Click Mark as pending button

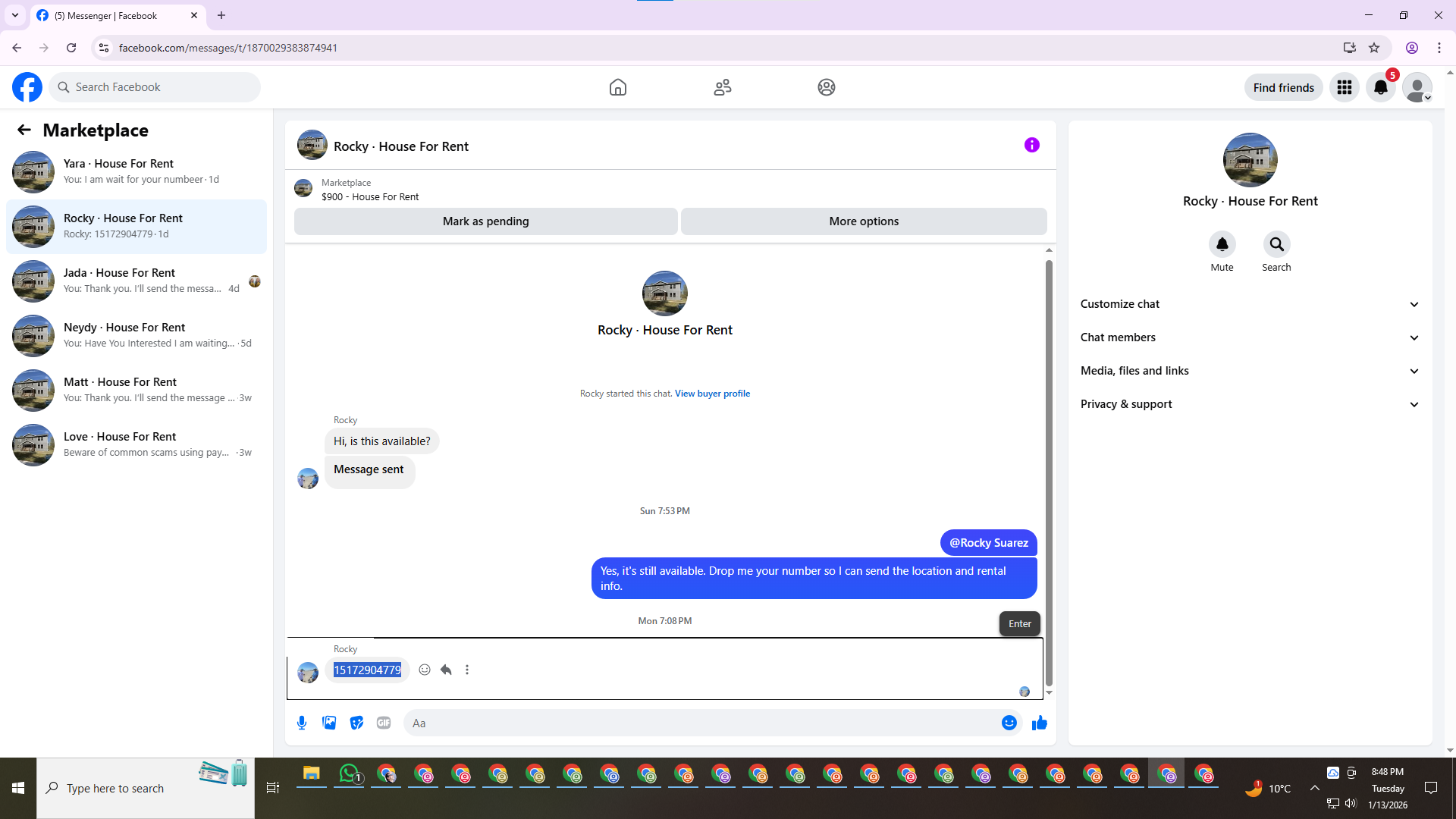tap(485, 221)
